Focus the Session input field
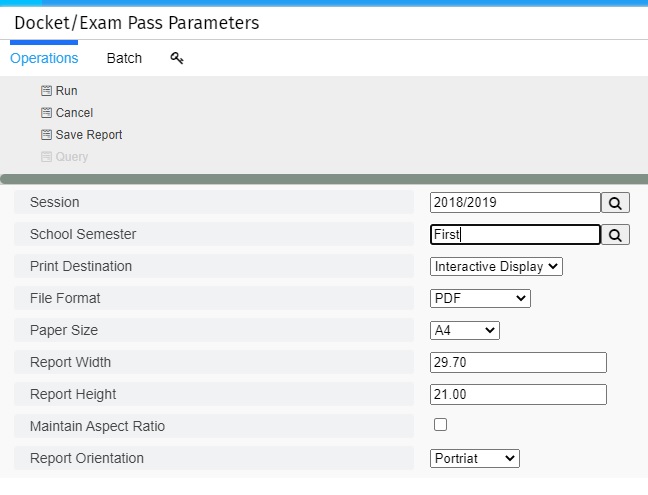648x495 pixels. (515, 202)
